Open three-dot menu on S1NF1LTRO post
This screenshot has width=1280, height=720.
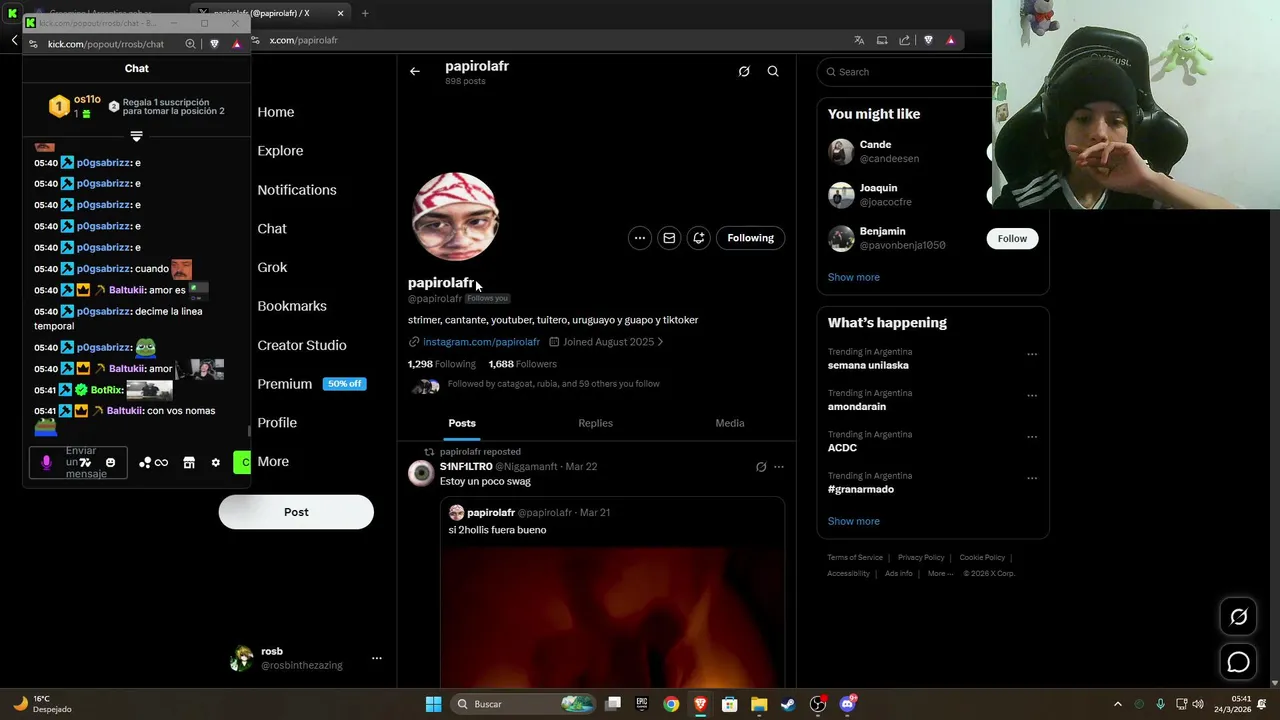[x=779, y=467]
